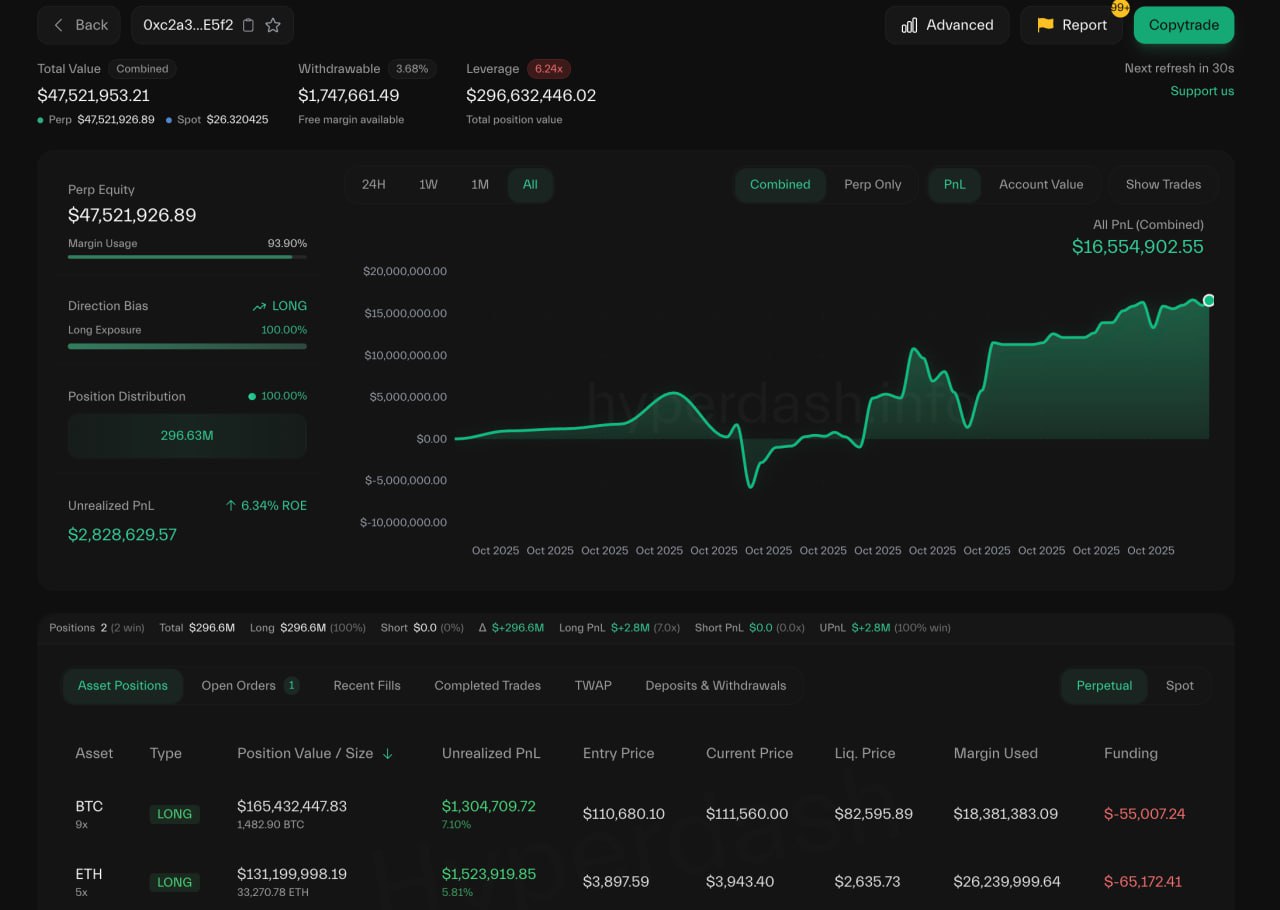Screen dimensions: 1280x910
Task: Click the Margin Usage progress bar
Action: coord(187,258)
